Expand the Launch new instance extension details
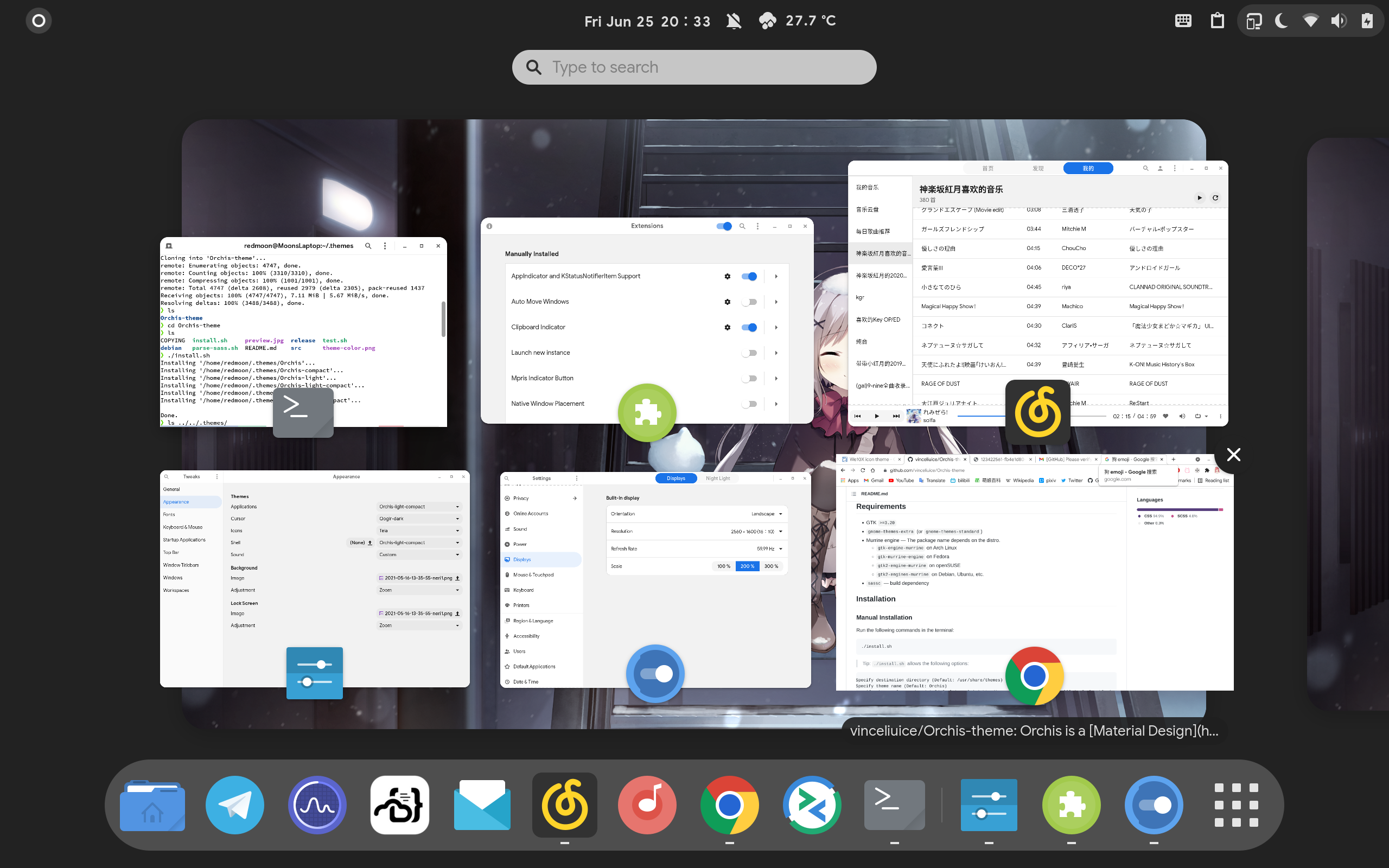1389x868 pixels. 776,353
